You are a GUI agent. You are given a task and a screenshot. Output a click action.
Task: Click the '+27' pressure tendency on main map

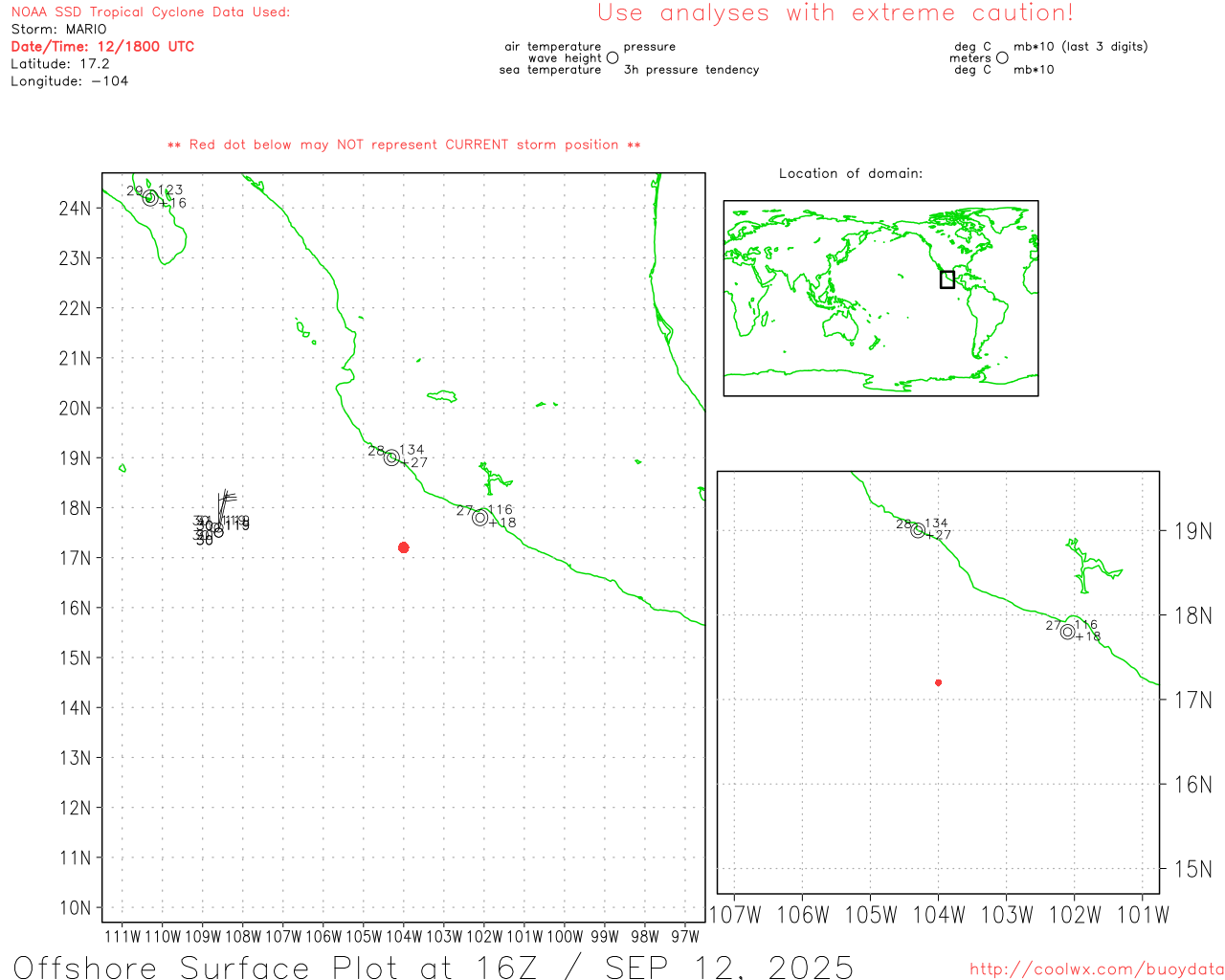tap(414, 463)
